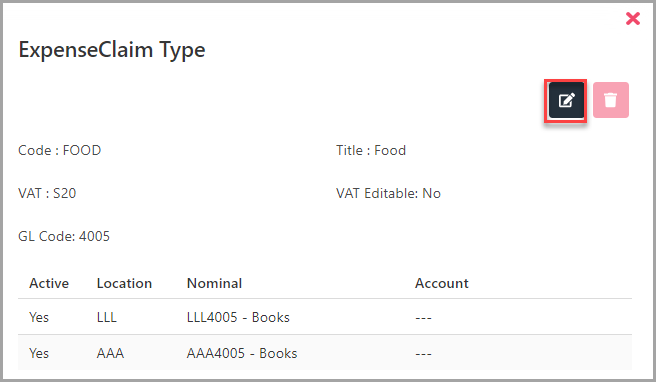The width and height of the screenshot is (656, 382).
Task: Click AAA4005 - Books nominal cell
Action: click(x=242, y=353)
